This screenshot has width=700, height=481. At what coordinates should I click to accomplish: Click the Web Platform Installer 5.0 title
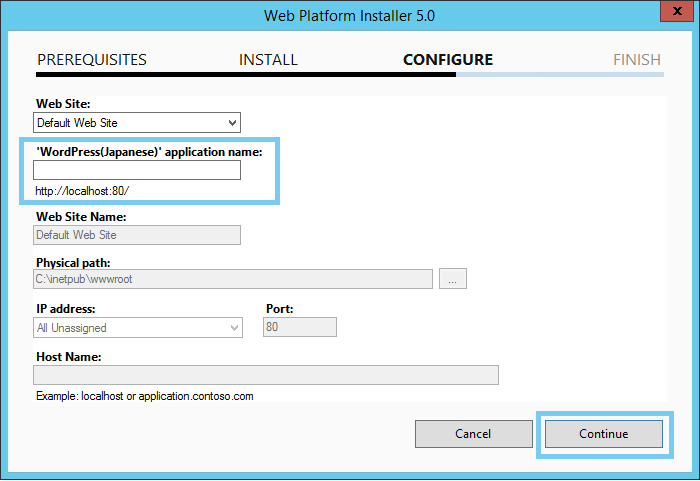(349, 16)
